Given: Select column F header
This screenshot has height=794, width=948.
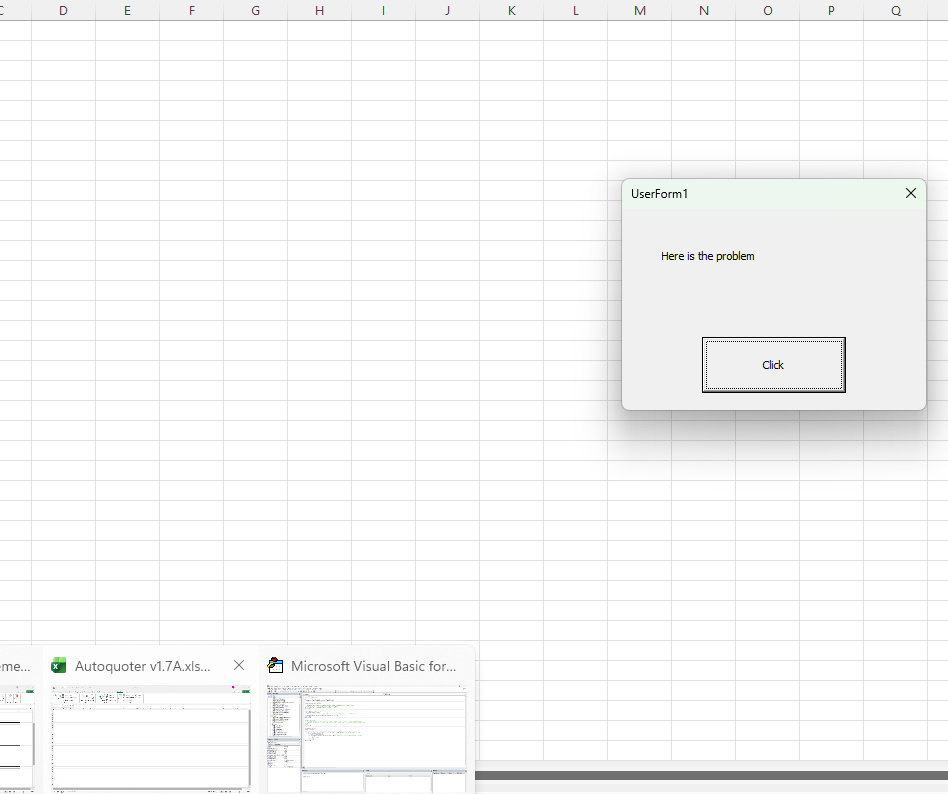Looking at the screenshot, I should click(191, 10).
